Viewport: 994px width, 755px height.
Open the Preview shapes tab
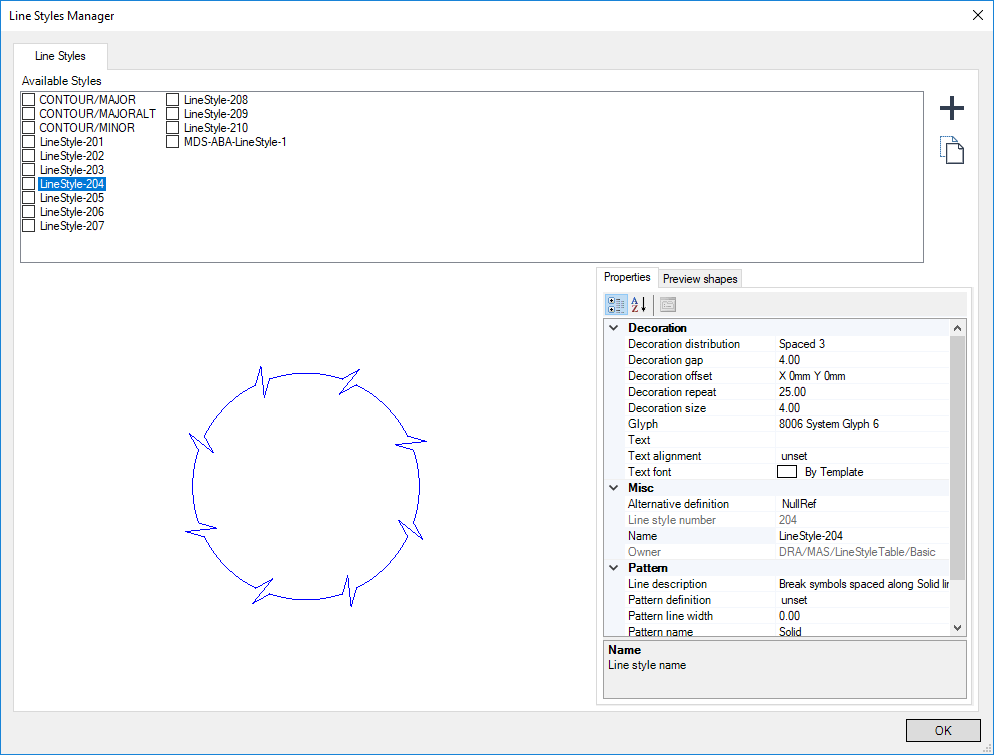[x=700, y=279]
